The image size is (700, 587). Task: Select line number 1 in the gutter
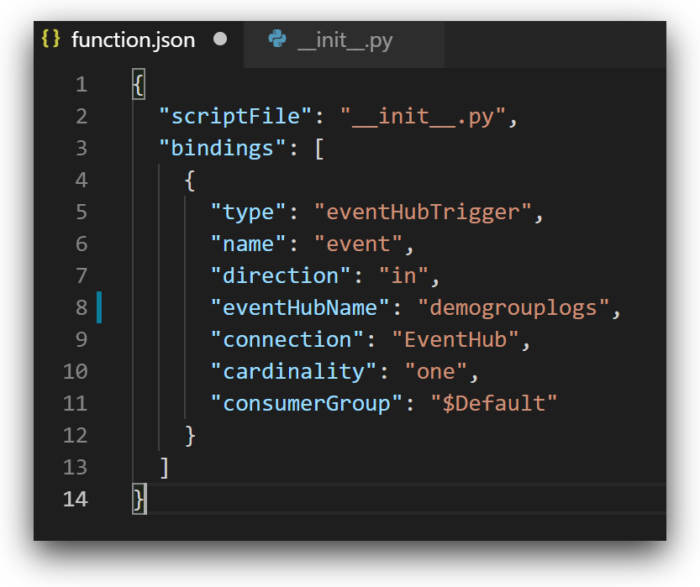pyautogui.click(x=81, y=84)
